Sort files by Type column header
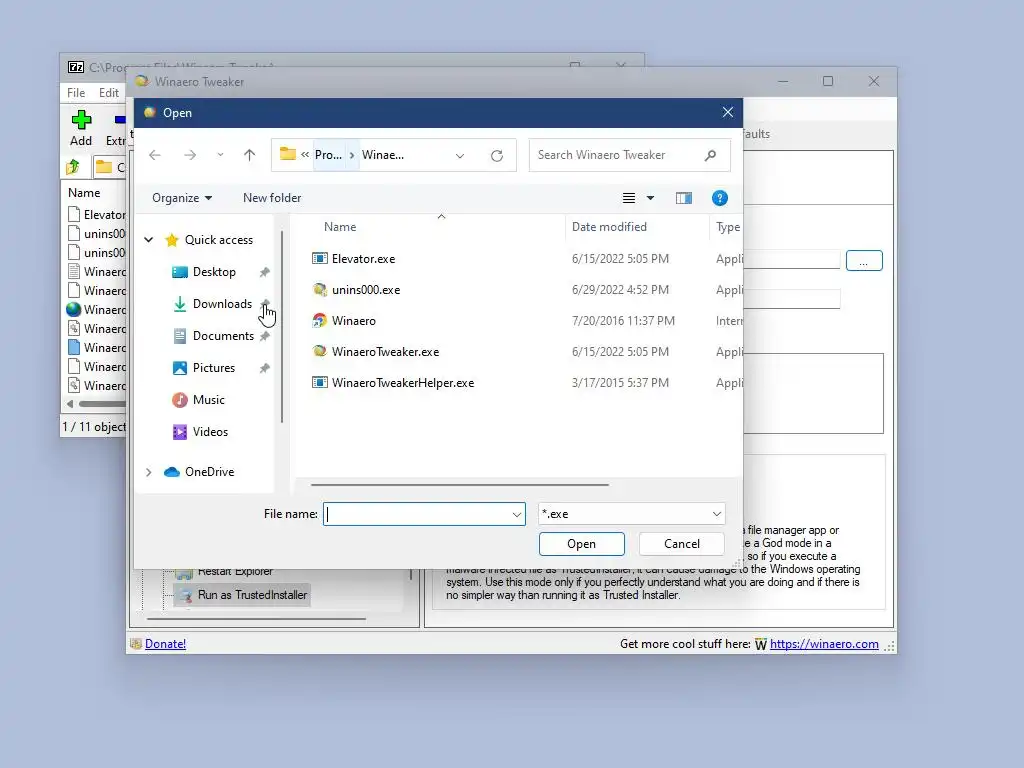The width and height of the screenshot is (1024, 768). click(x=728, y=227)
